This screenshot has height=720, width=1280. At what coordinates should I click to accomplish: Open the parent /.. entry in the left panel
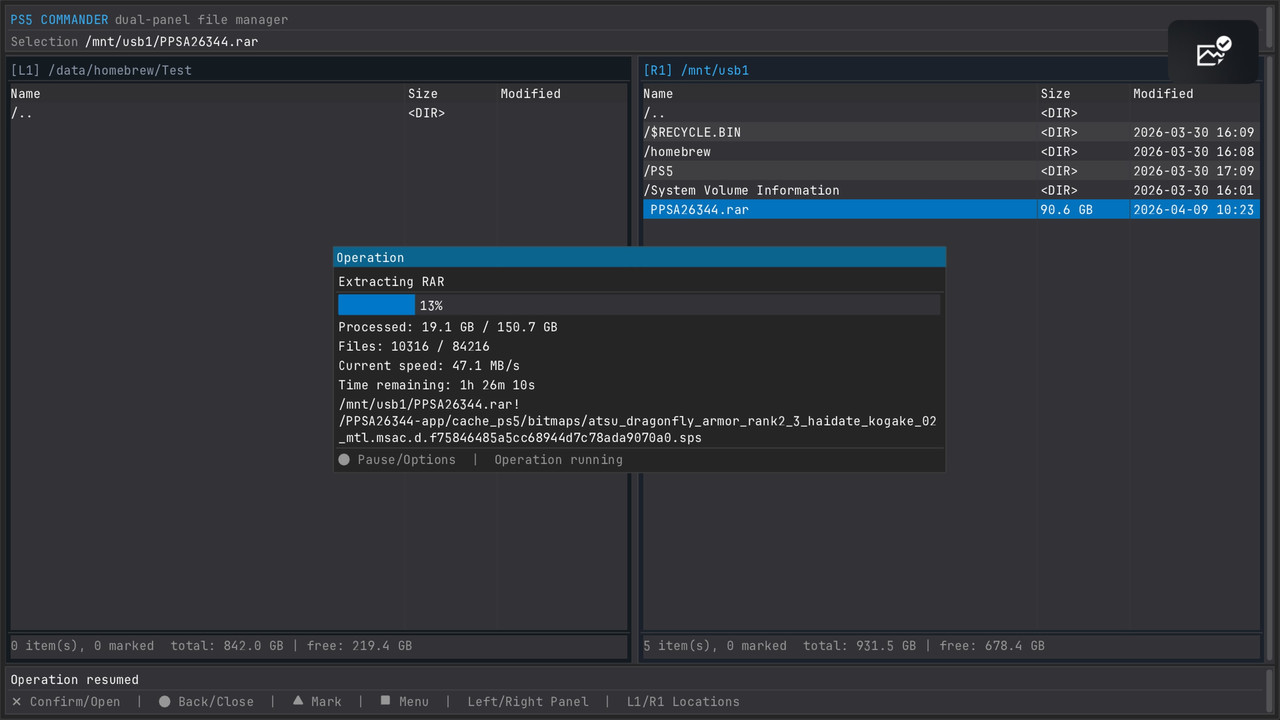(x=319, y=113)
